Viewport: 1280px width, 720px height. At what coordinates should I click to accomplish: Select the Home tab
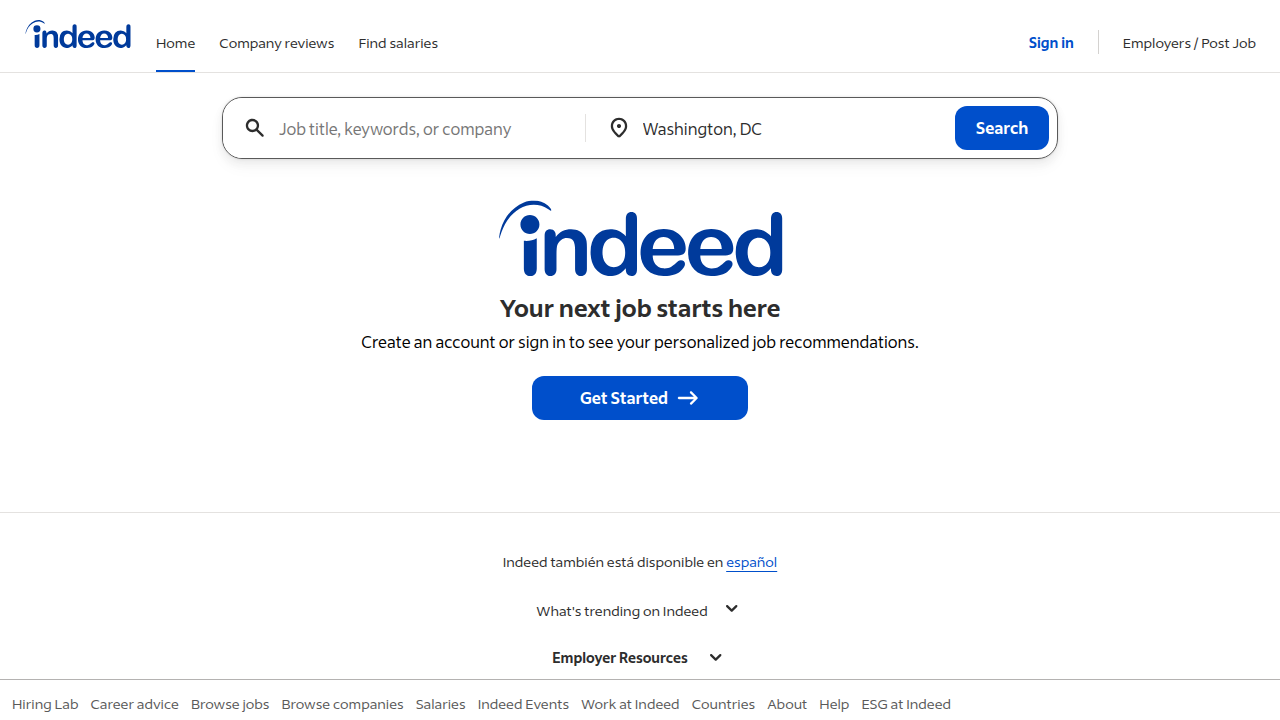point(175,43)
